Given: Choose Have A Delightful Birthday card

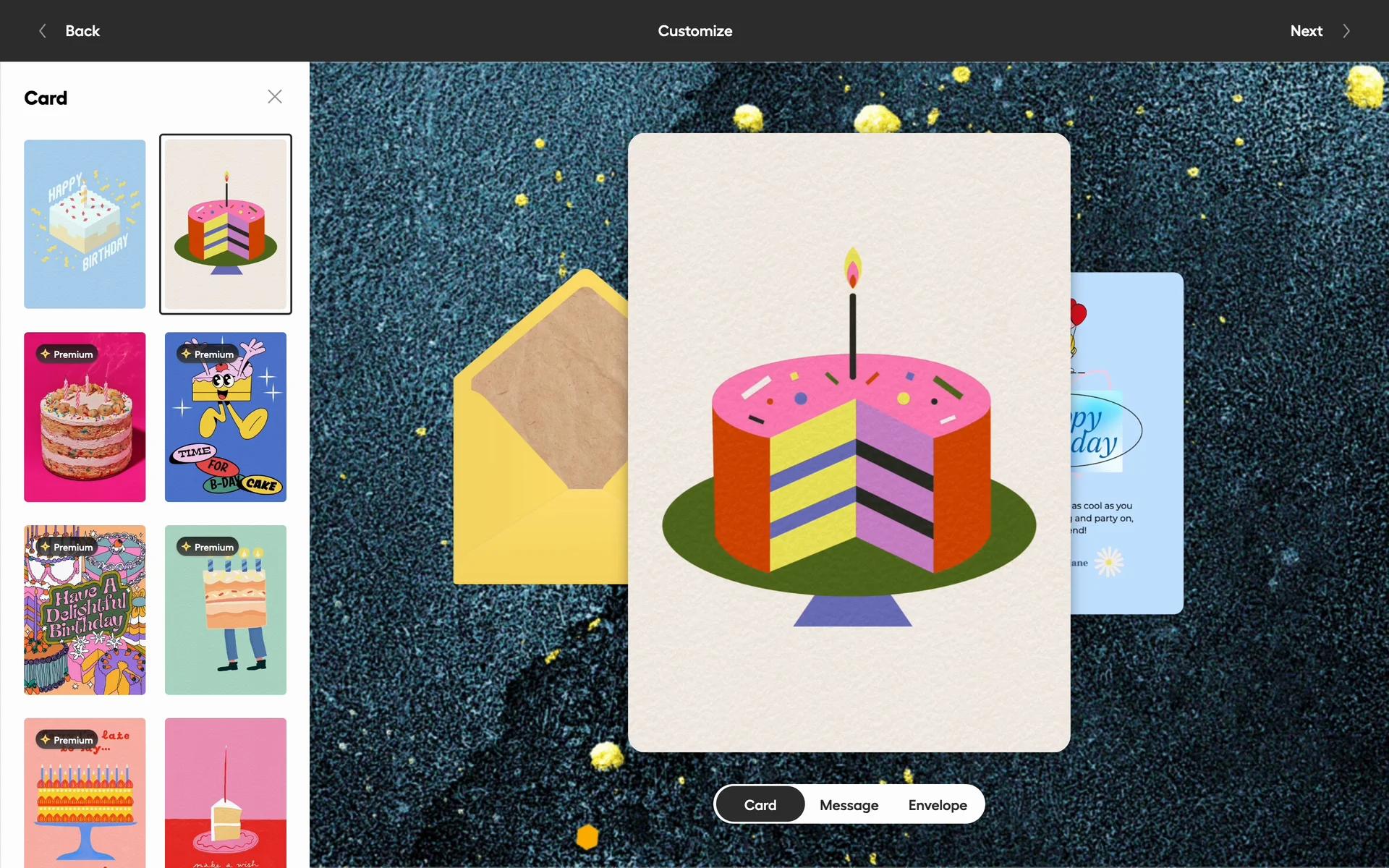Looking at the screenshot, I should pyautogui.click(x=85, y=615).
